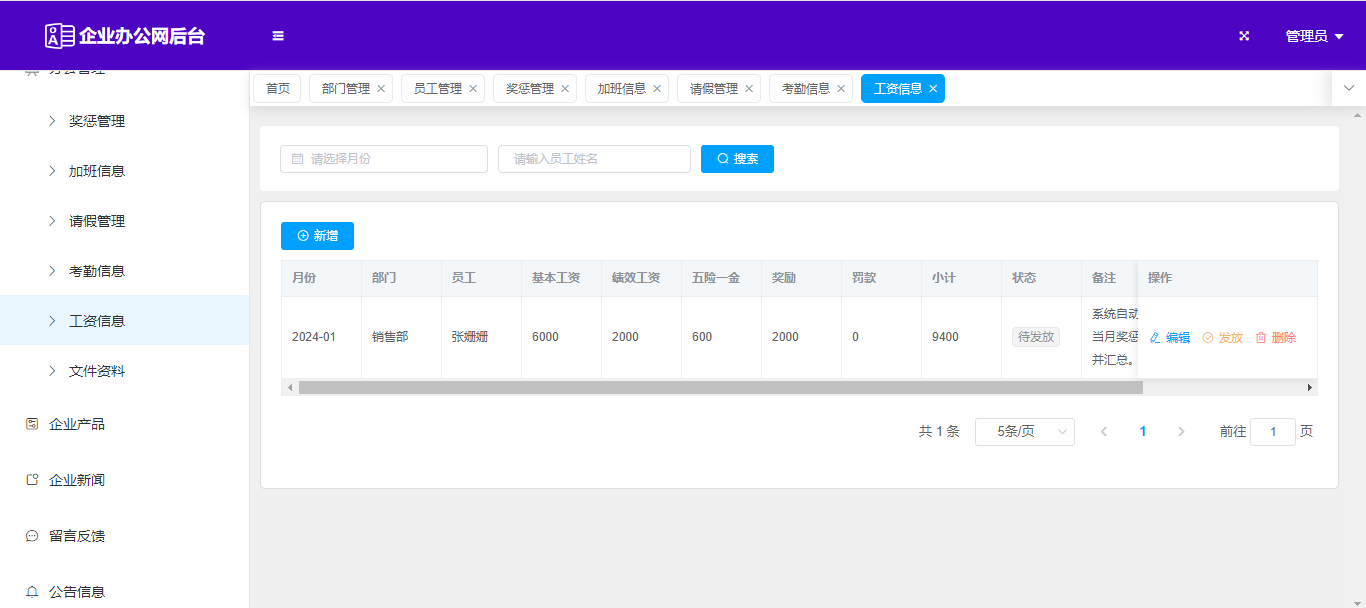
Task: Click the 公告信息 bell icon
Action: (32, 592)
